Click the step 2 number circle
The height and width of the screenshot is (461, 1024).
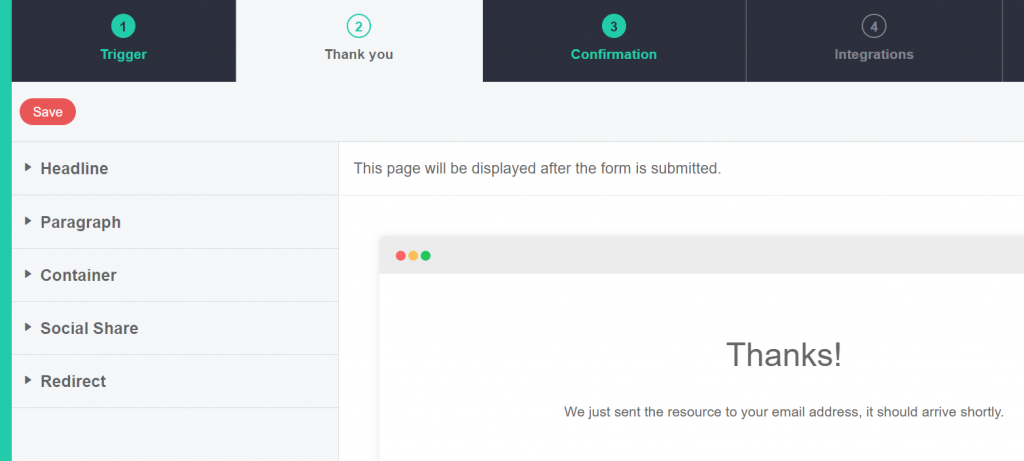coord(358,26)
